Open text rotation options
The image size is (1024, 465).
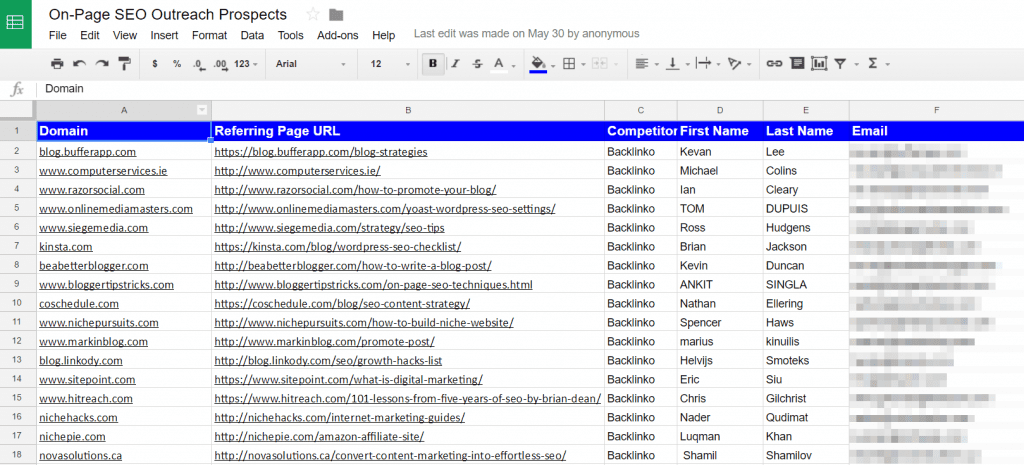click(735, 63)
